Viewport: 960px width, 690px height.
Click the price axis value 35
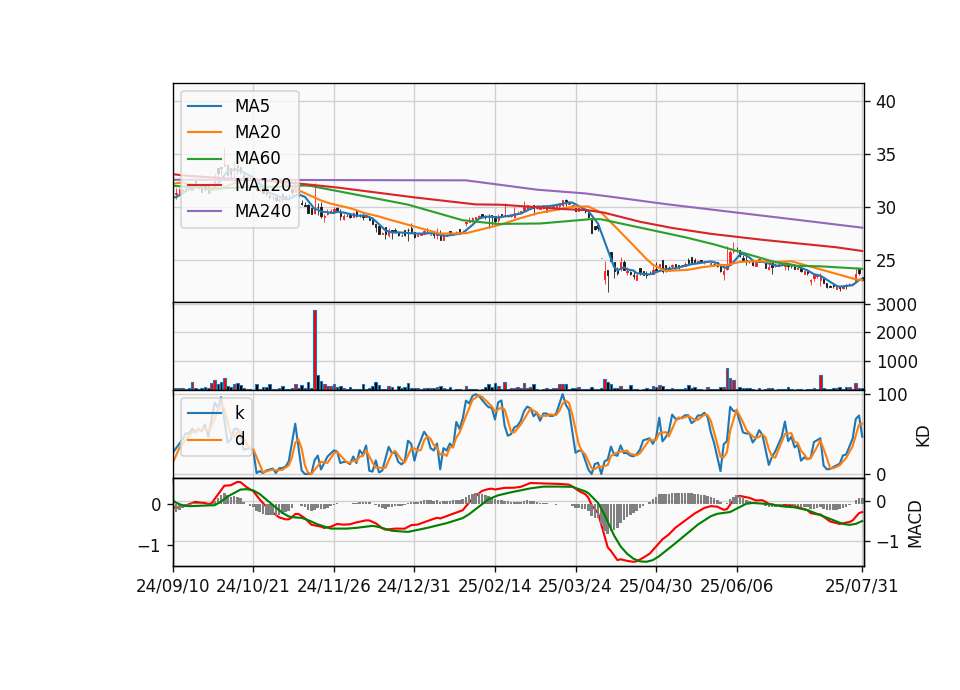[886, 155]
